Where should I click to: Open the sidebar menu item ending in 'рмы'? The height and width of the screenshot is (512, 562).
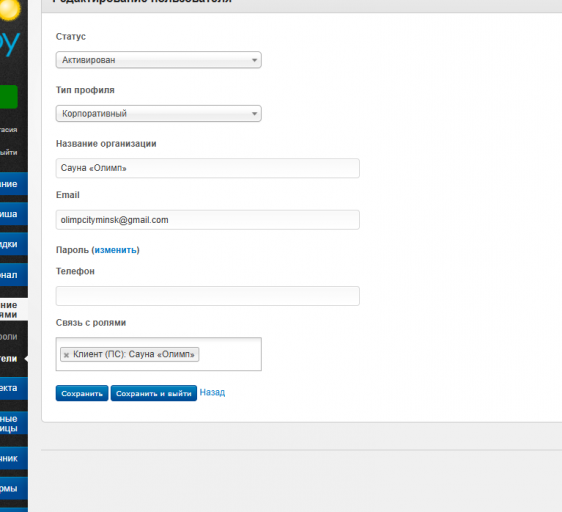point(14,488)
